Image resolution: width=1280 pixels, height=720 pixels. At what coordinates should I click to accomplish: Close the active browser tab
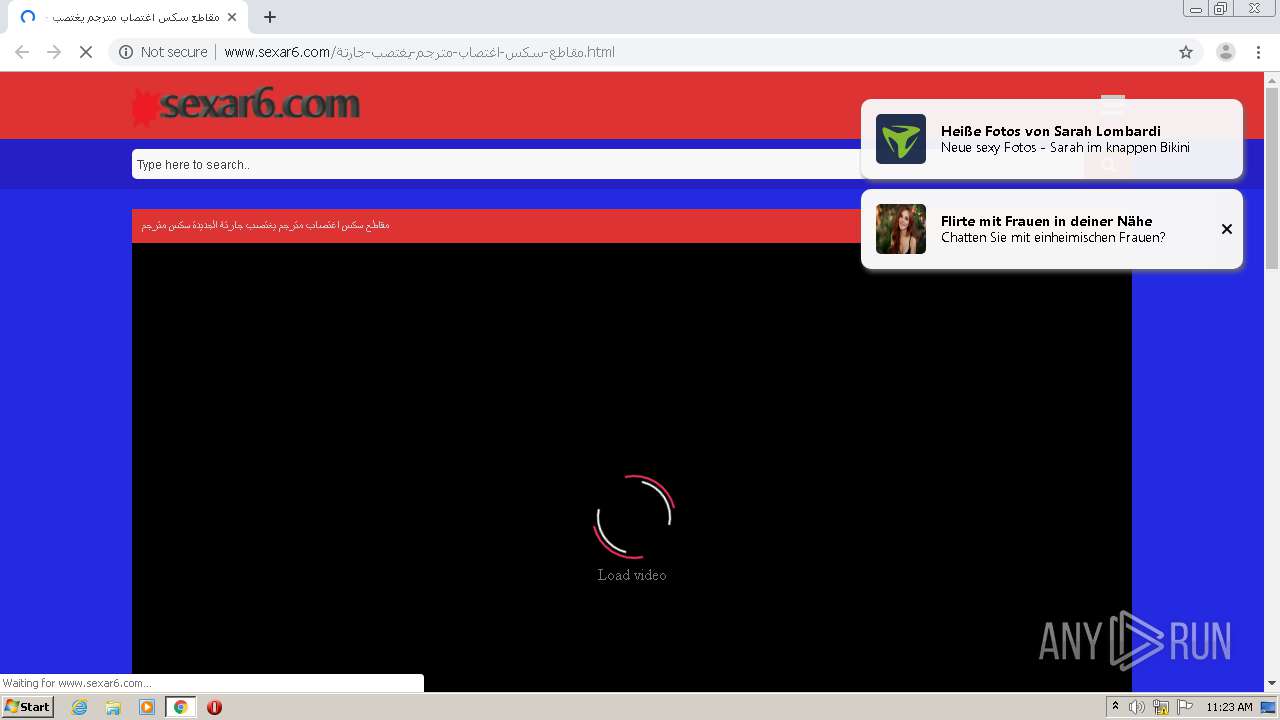(232, 17)
